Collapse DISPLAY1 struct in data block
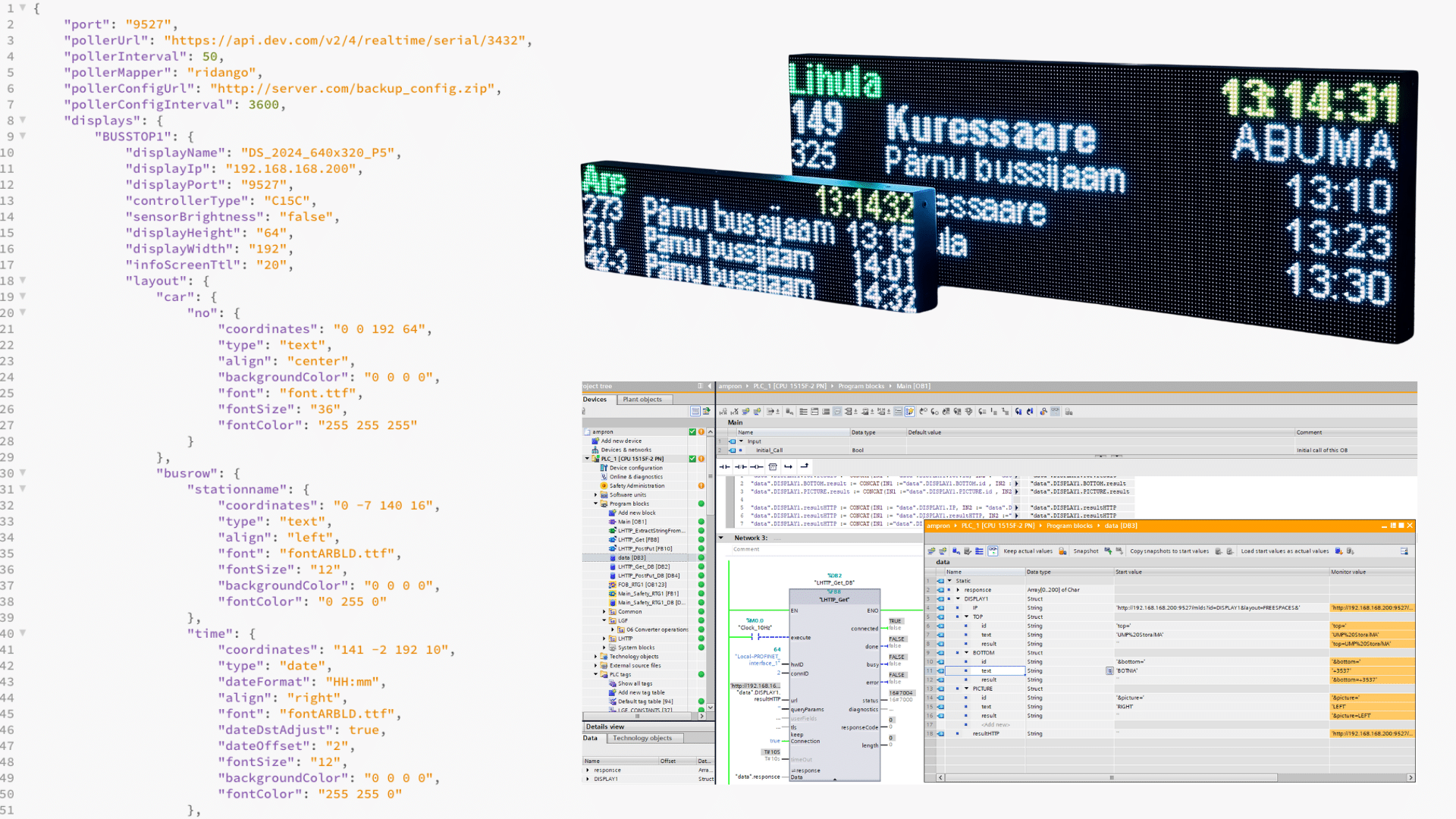This screenshot has width=1456, height=819. pyautogui.click(x=958, y=599)
